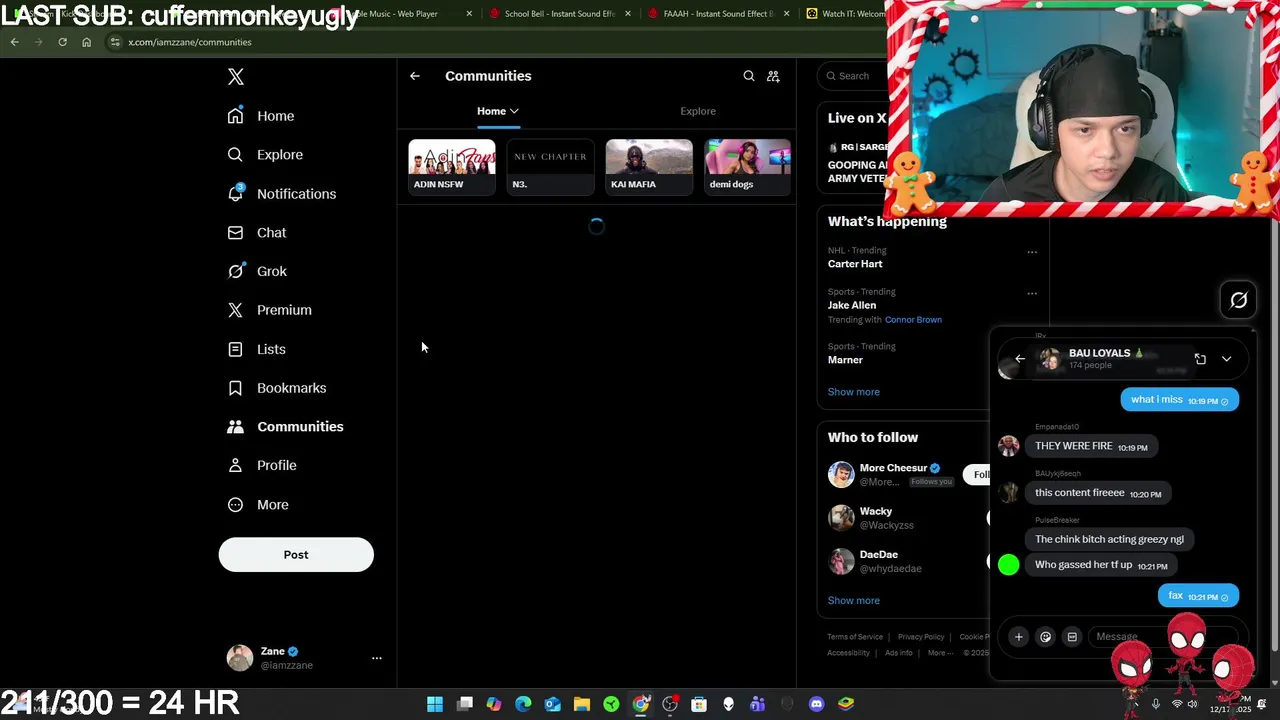The height and width of the screenshot is (720, 1280).
Task: Switch to Watch IT browser tab
Action: pyautogui.click(x=846, y=14)
